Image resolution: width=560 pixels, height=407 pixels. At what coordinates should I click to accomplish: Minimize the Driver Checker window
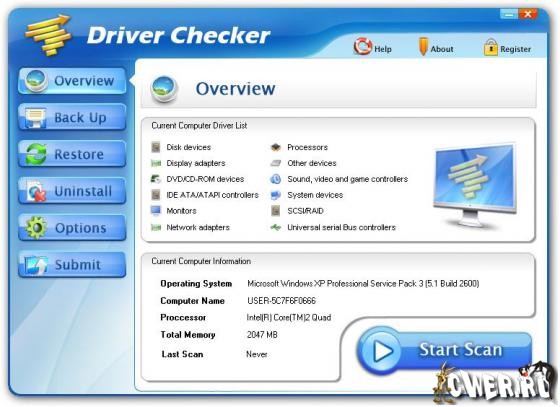click(x=509, y=14)
